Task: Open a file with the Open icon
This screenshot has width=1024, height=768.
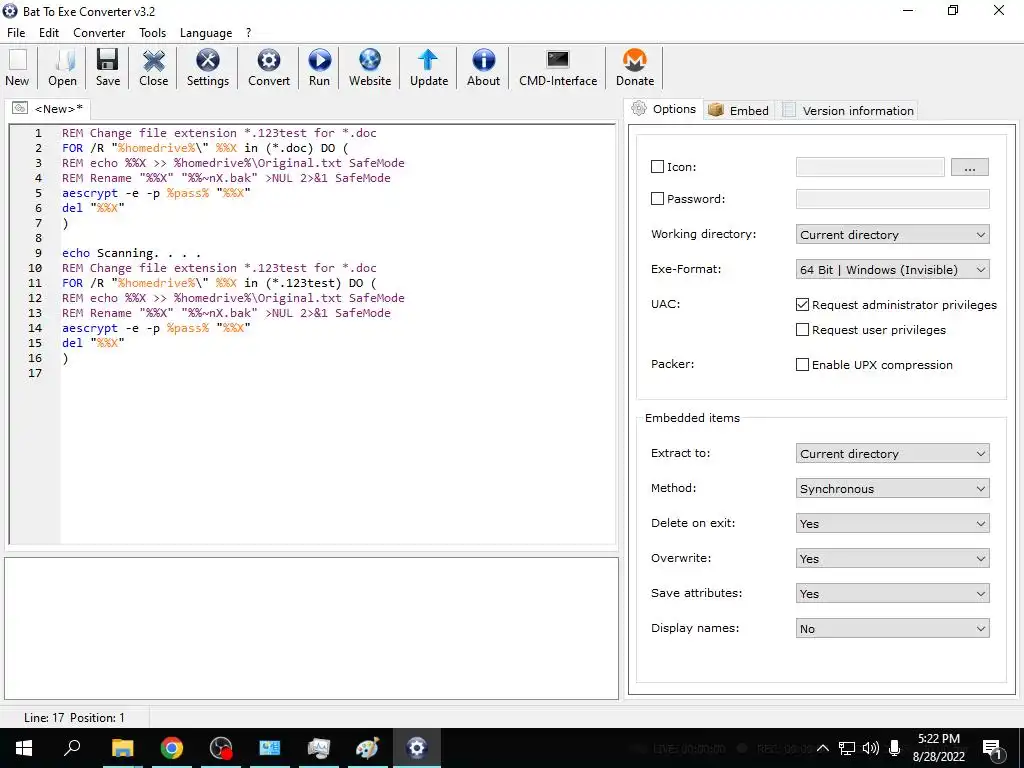Action: pos(62,68)
